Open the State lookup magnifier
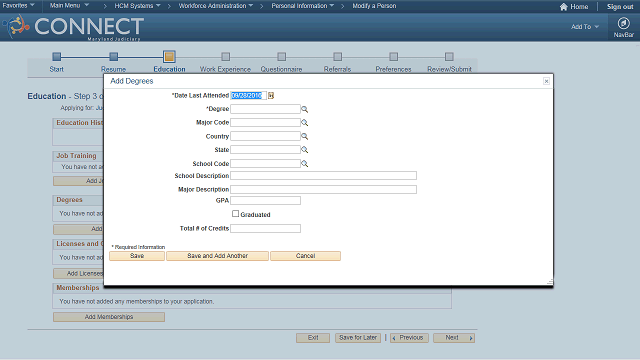 point(304,150)
